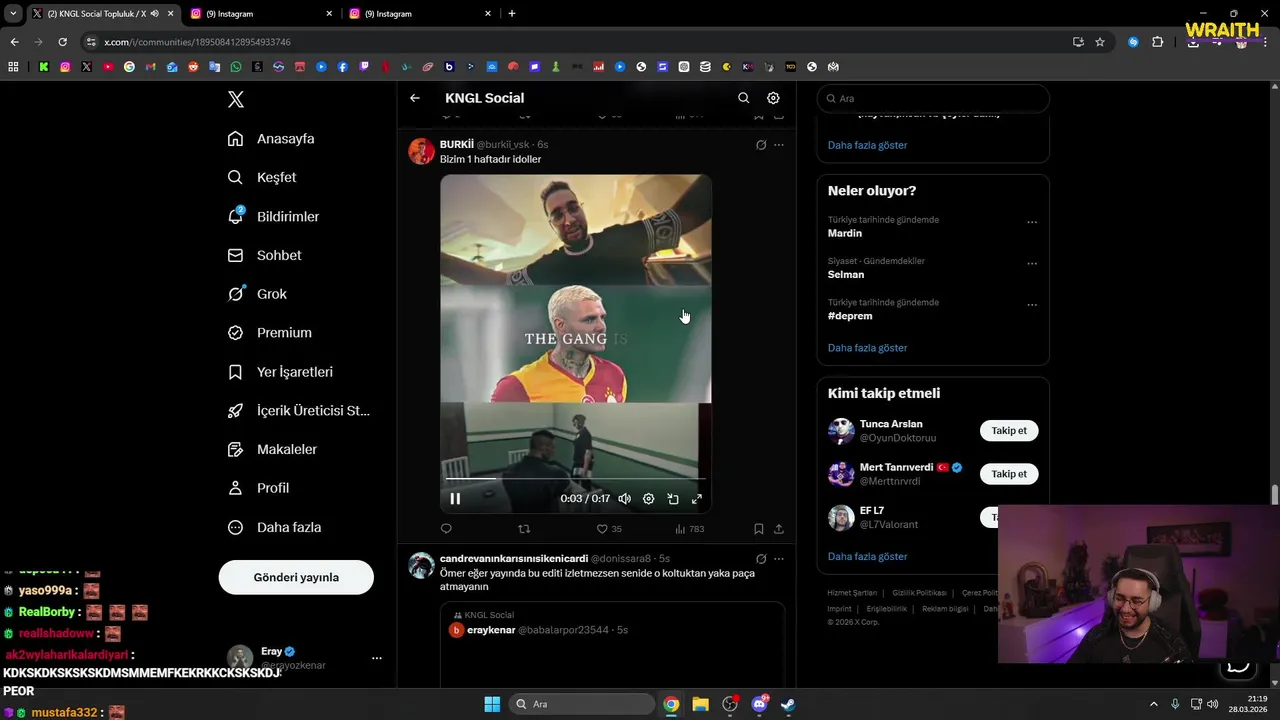Screen dimensions: 1280x720
Task: Open Grok assistant
Action: coord(257,294)
